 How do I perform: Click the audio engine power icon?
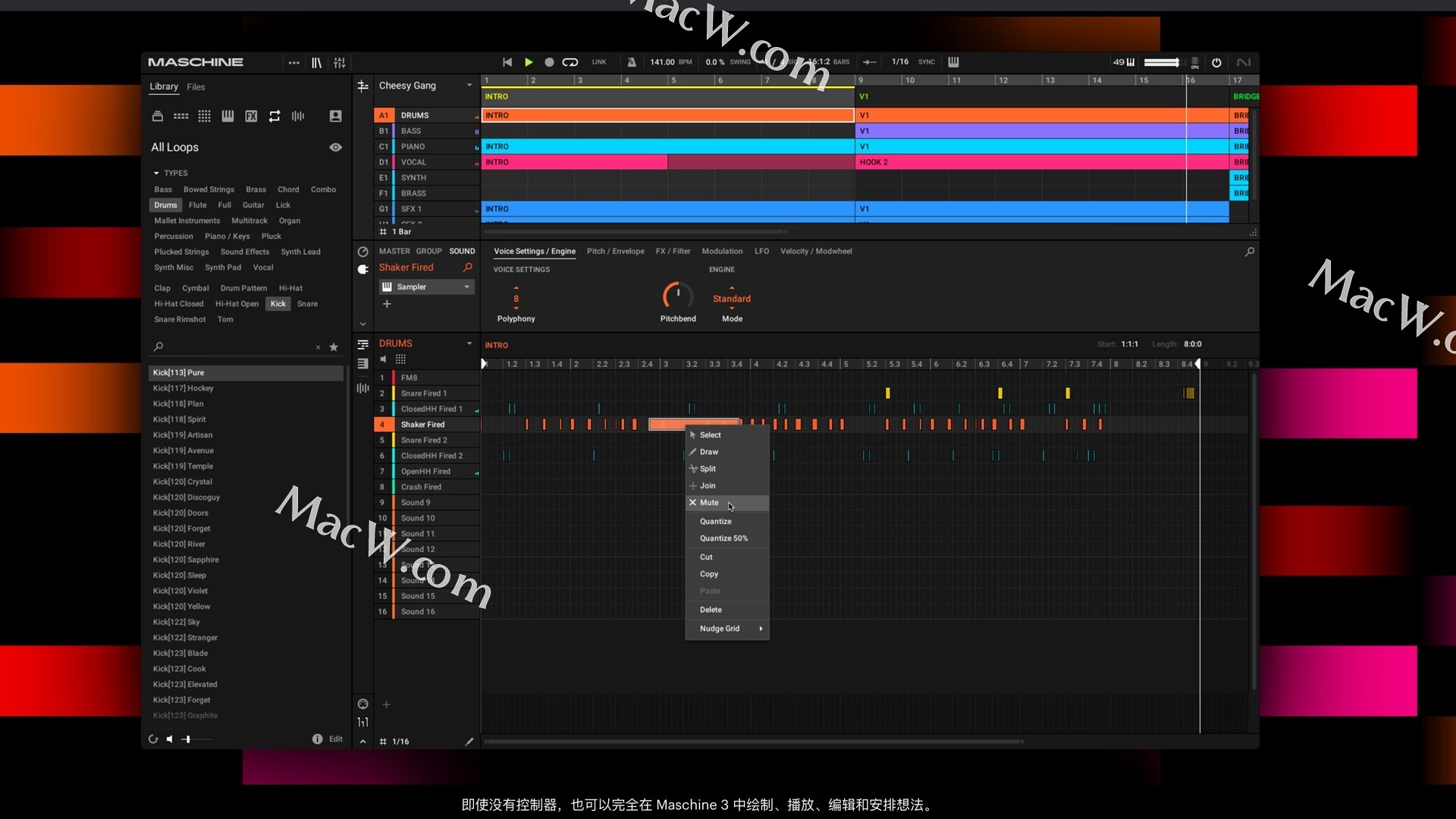[x=1216, y=62]
